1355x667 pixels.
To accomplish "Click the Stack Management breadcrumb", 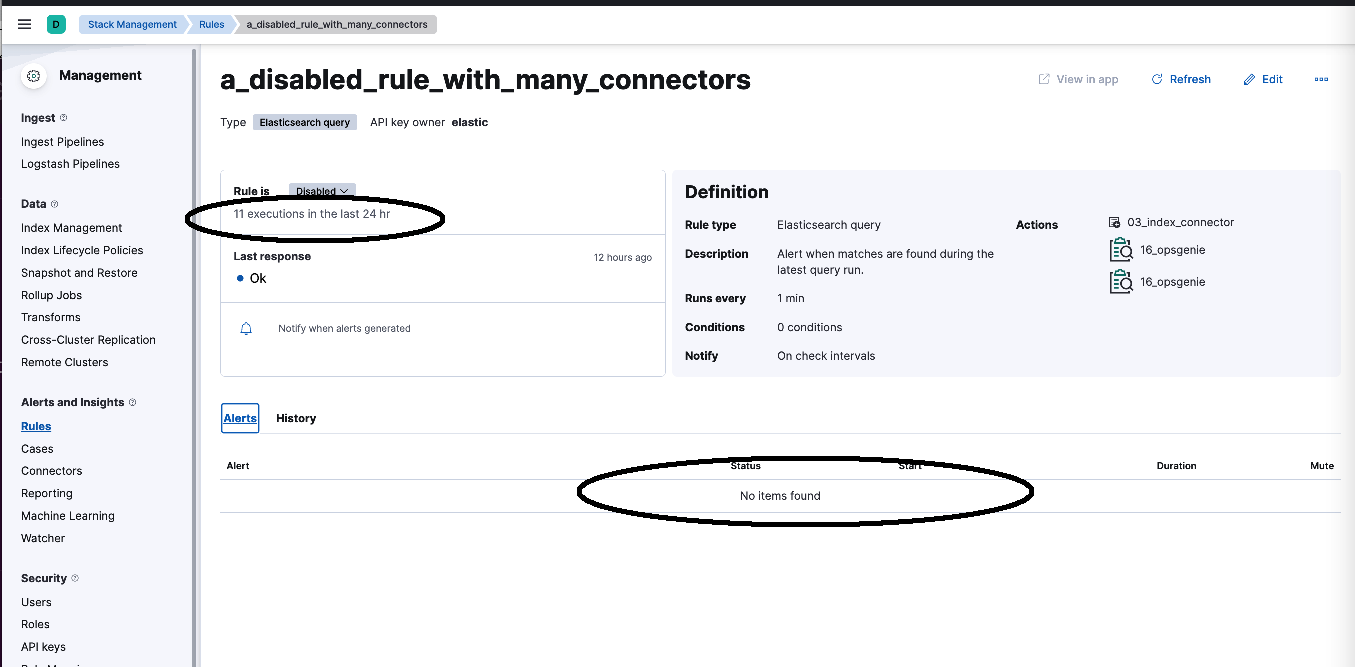I will (132, 24).
